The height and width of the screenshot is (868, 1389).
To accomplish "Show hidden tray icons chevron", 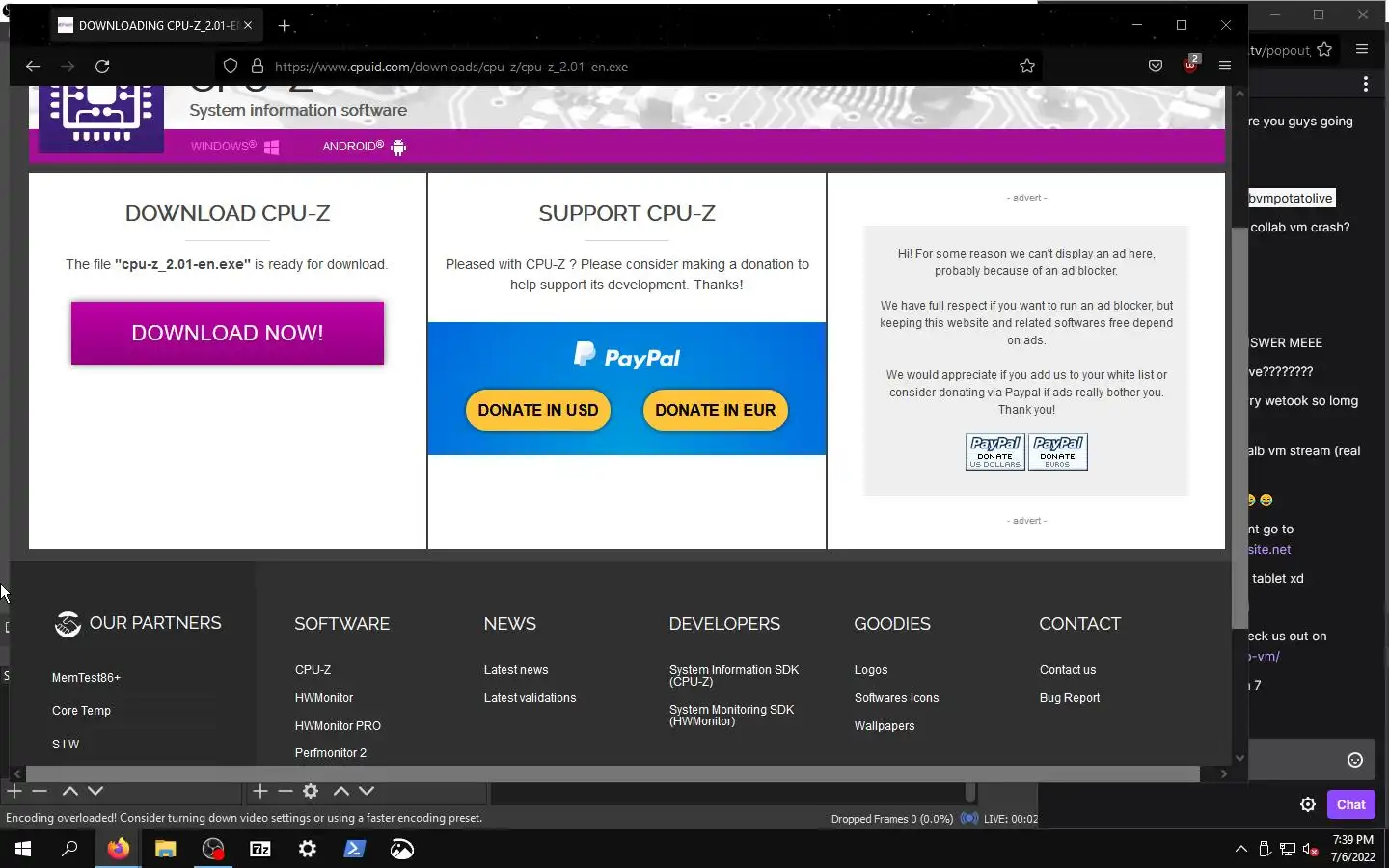I will click(x=1241, y=849).
